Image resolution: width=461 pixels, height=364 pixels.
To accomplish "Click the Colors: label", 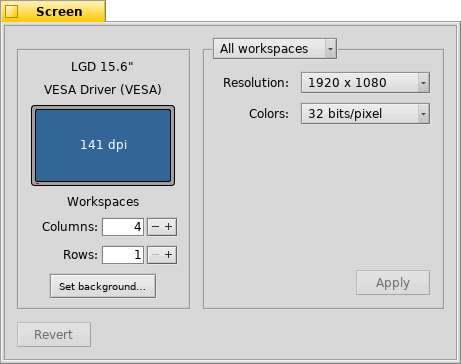I will 269,114.
